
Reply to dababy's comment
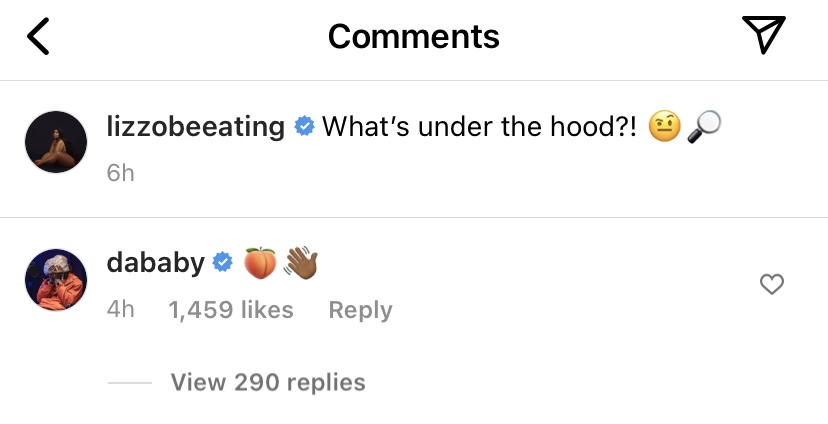pyautogui.click(x=360, y=310)
